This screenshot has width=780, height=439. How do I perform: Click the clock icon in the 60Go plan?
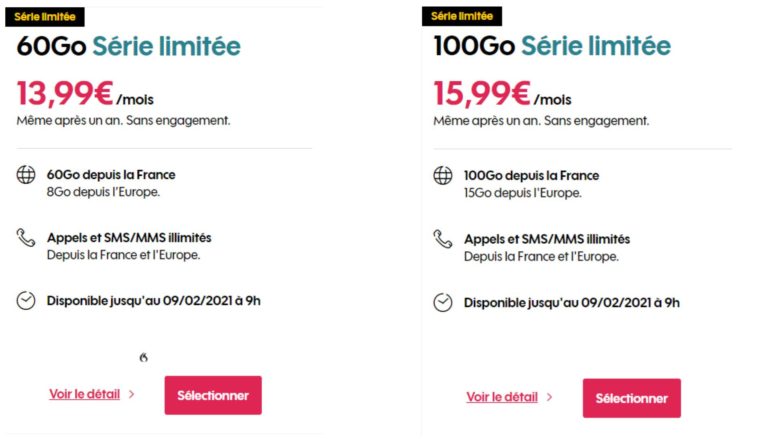pos(26,300)
